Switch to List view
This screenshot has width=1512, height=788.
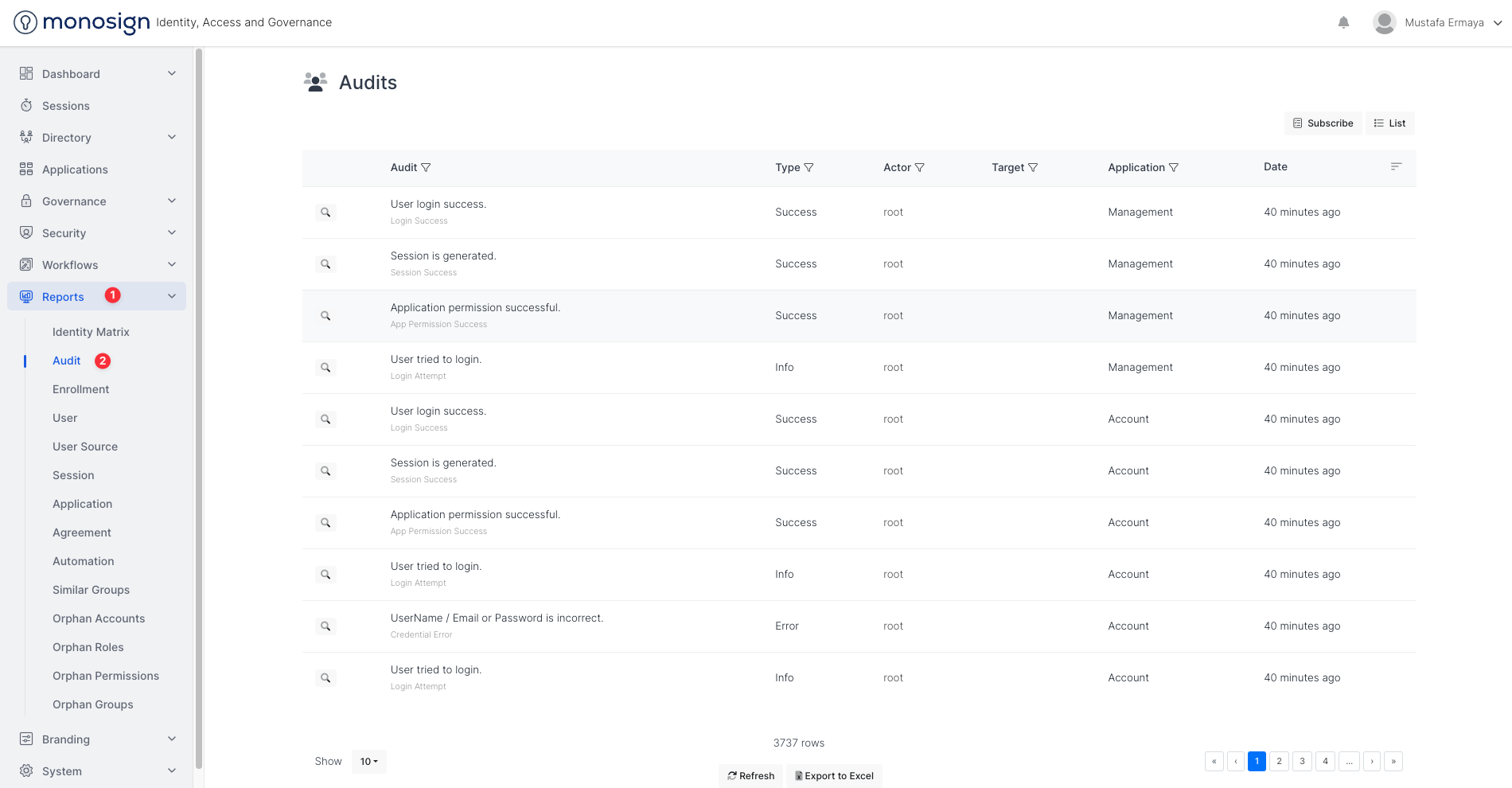(1389, 123)
